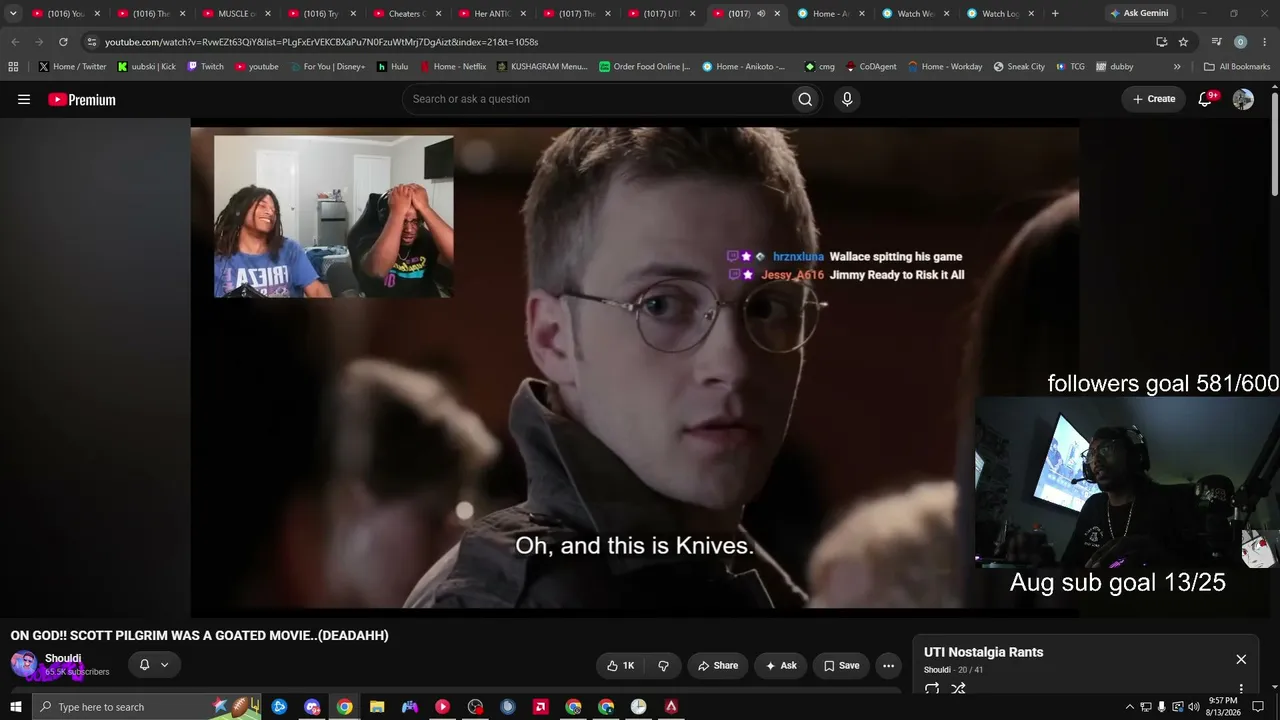The image size is (1280, 720).
Task: Switch to the Watch Log tab
Action: [1000, 14]
